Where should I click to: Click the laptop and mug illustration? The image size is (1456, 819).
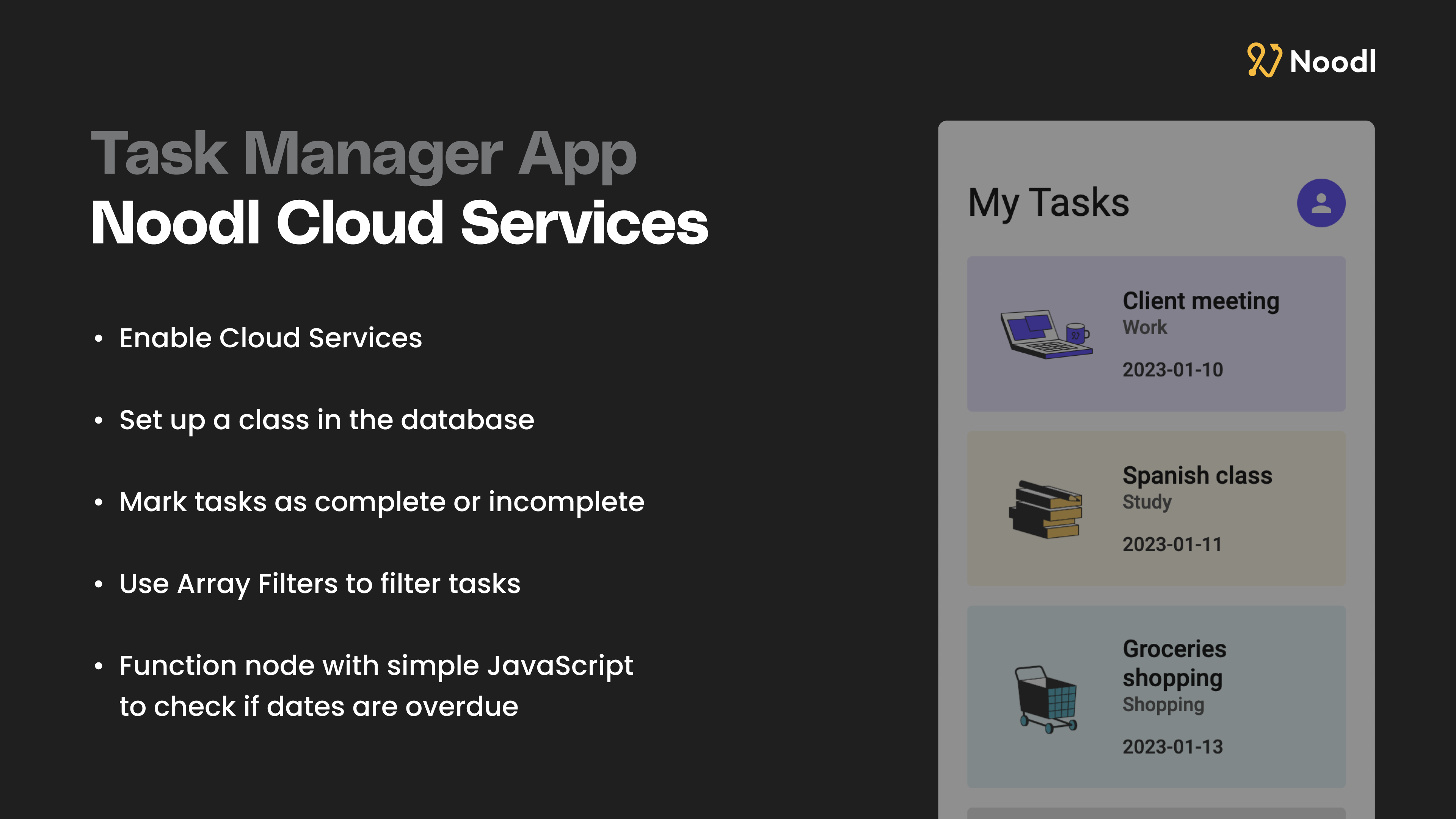pyautogui.click(x=1046, y=334)
